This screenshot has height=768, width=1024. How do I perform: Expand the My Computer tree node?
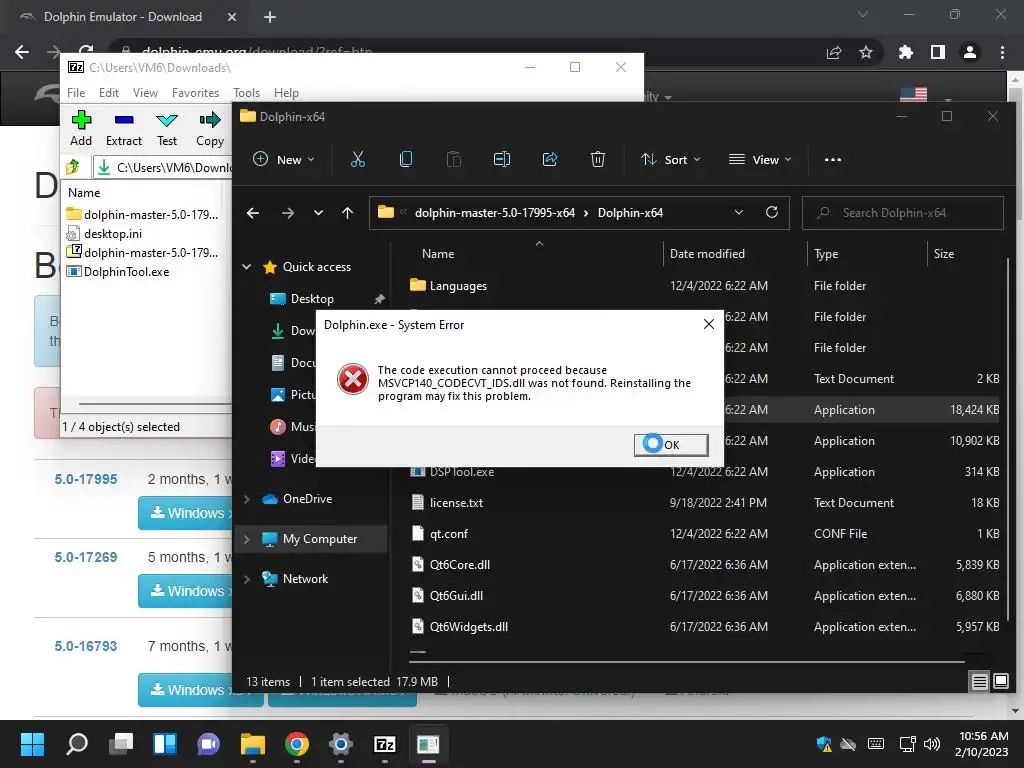coord(247,539)
